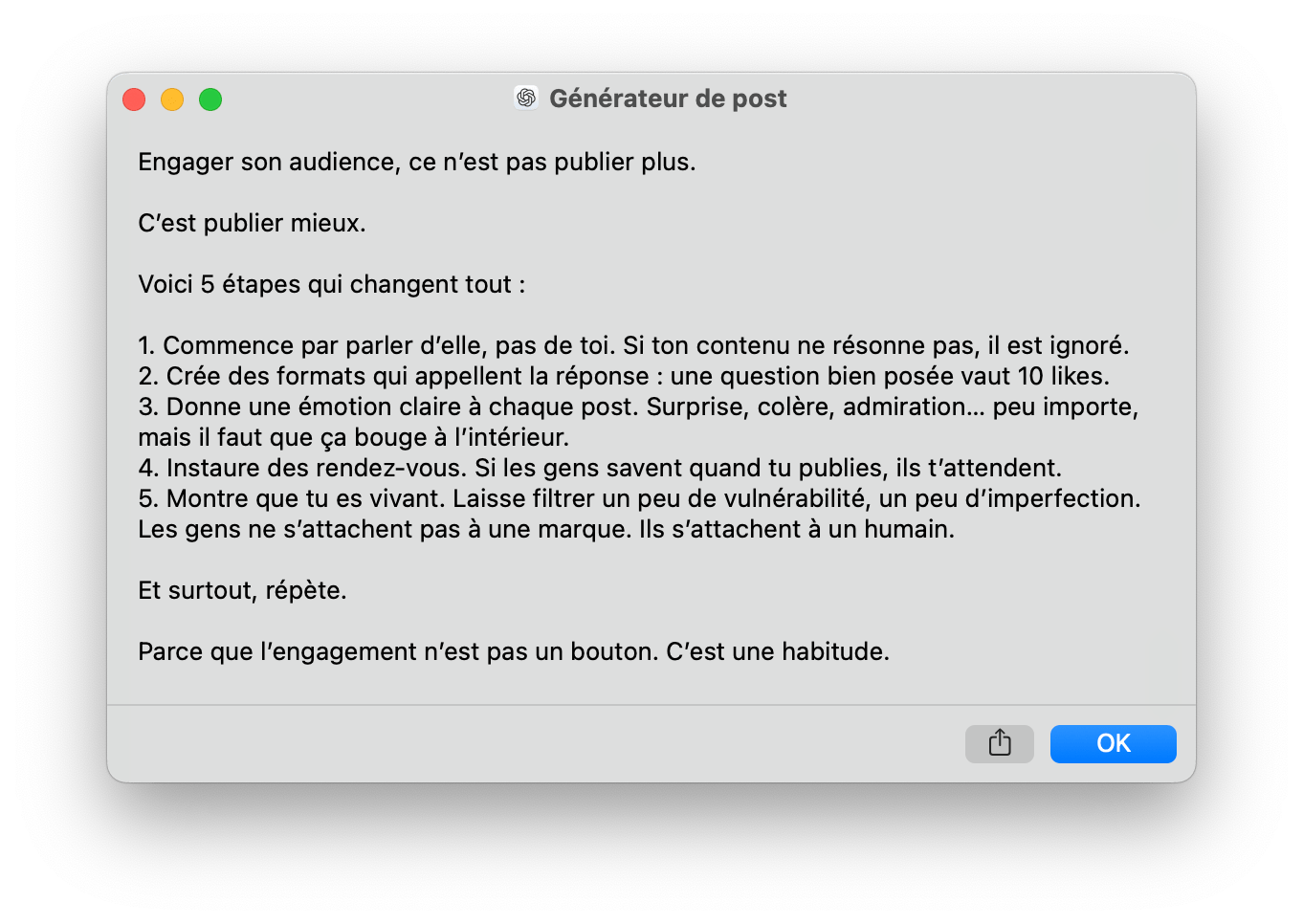
Task: Confirm the dialog with OK
Action: [1113, 743]
